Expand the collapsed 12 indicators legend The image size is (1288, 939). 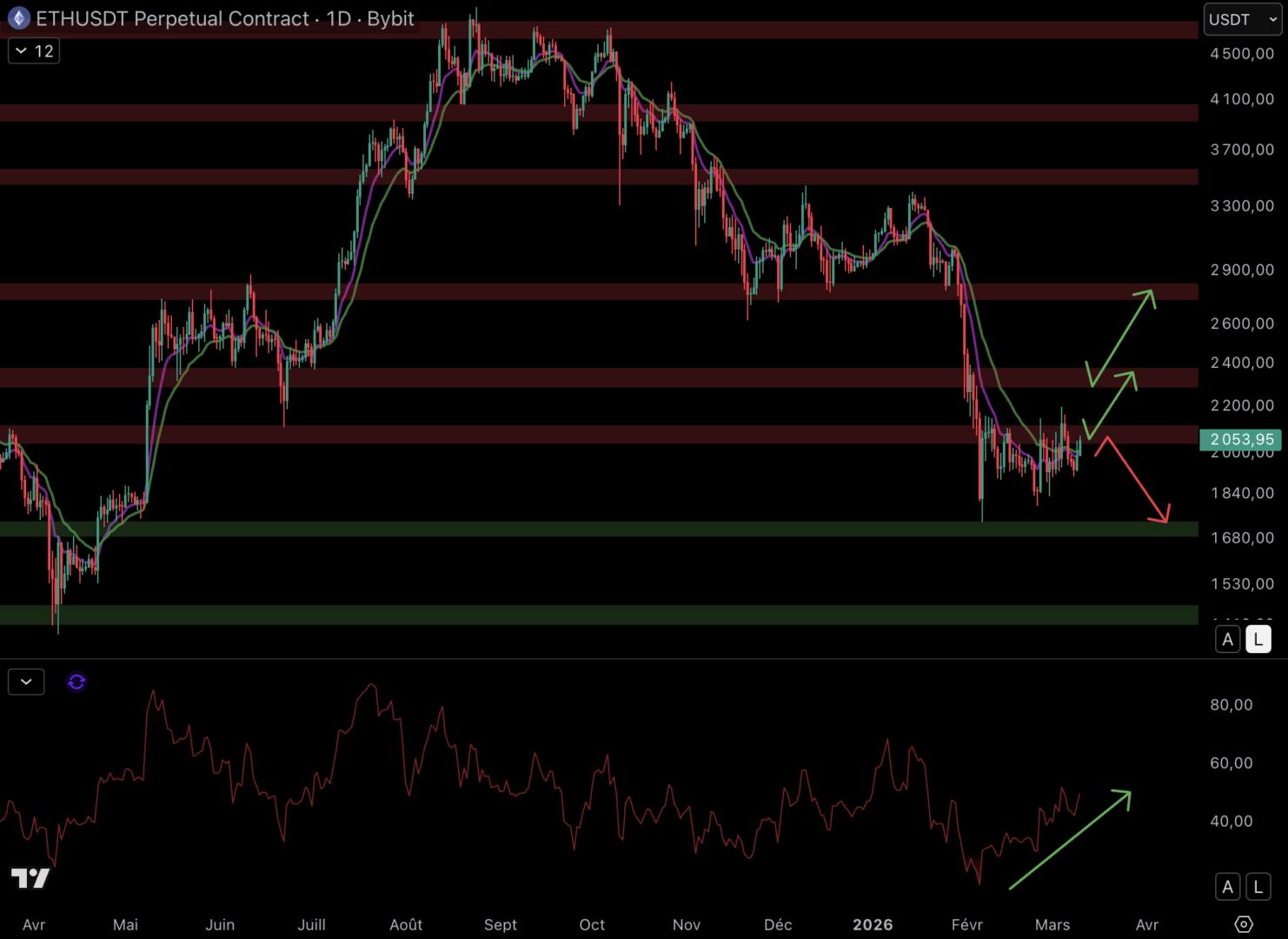click(x=34, y=51)
